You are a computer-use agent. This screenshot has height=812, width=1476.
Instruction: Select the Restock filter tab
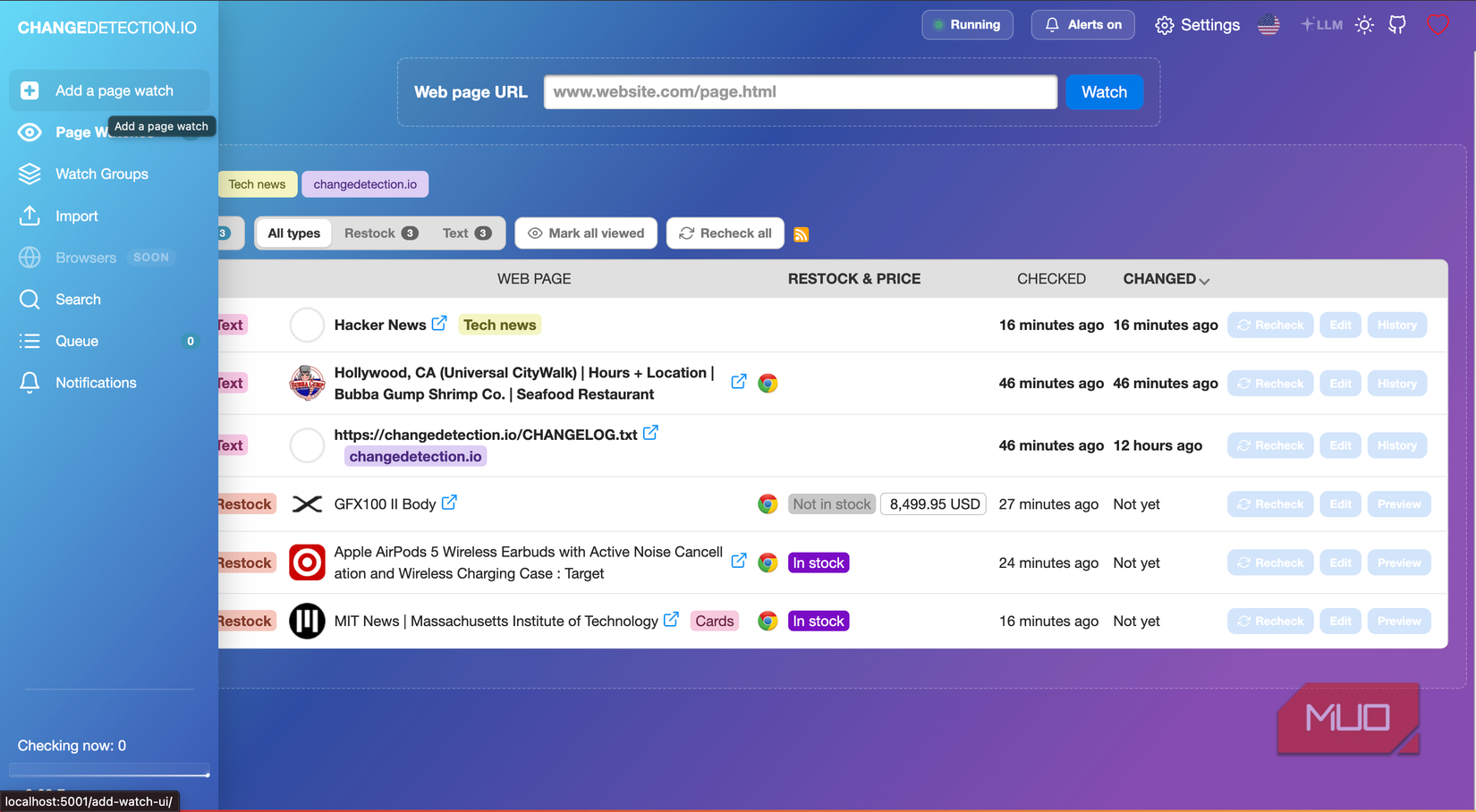(x=381, y=233)
